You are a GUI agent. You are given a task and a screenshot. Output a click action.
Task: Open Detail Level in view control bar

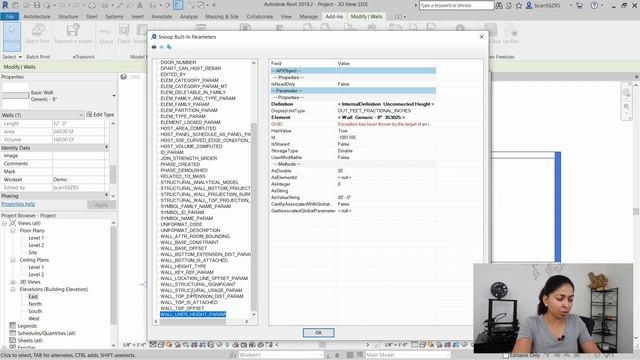[153, 345]
